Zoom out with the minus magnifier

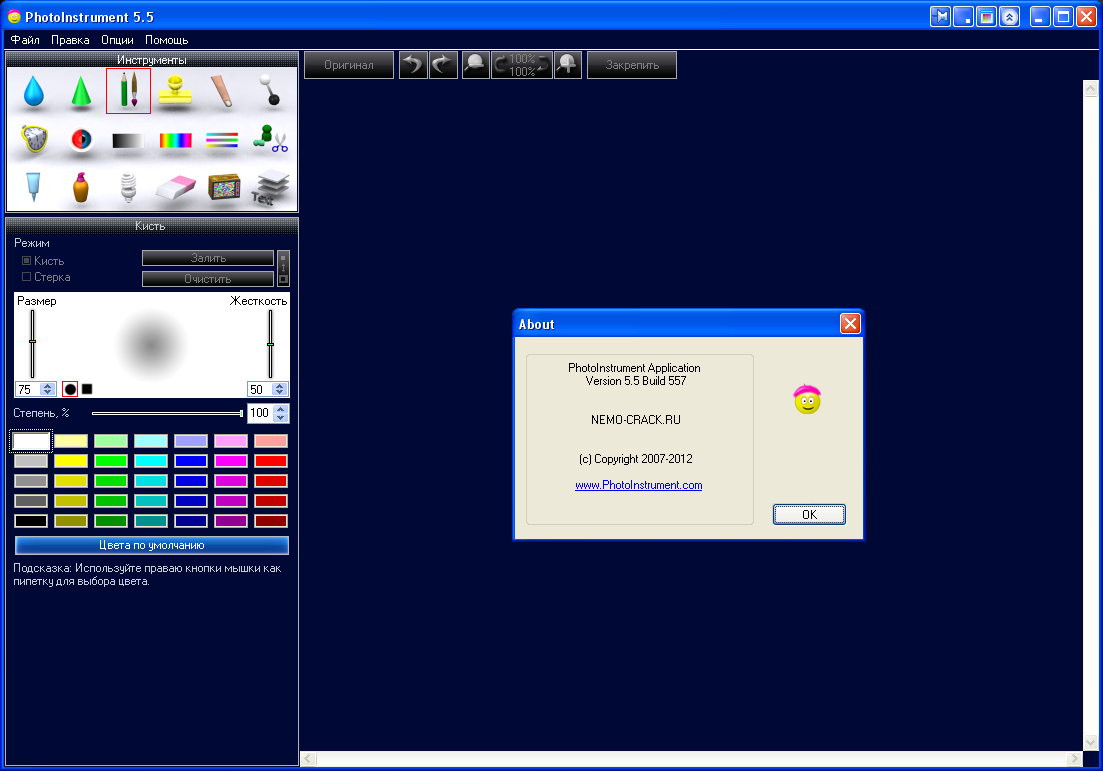coord(476,65)
